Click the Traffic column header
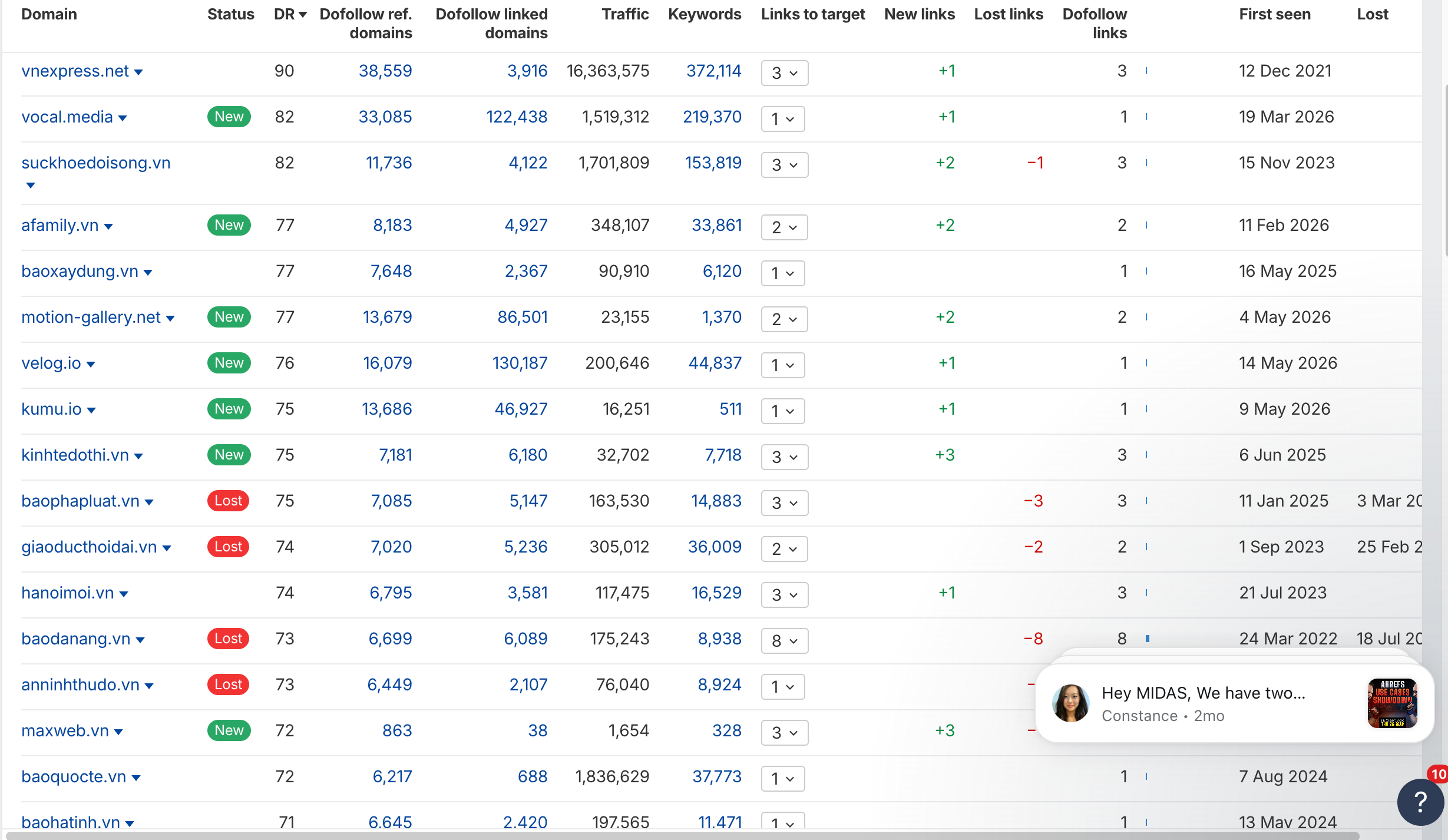This screenshot has width=1448, height=840. 625,14
